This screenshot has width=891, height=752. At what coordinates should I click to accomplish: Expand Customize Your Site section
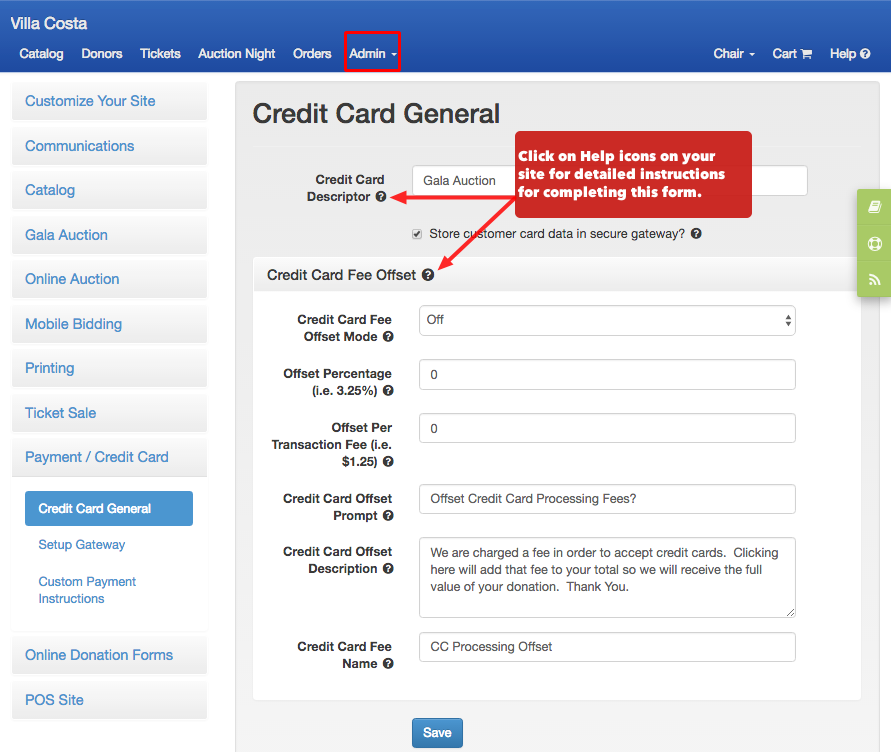(110, 101)
